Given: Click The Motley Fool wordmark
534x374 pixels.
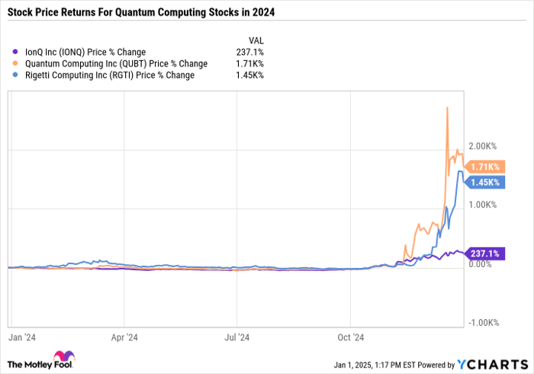Looking at the screenshot, I should point(40,365).
